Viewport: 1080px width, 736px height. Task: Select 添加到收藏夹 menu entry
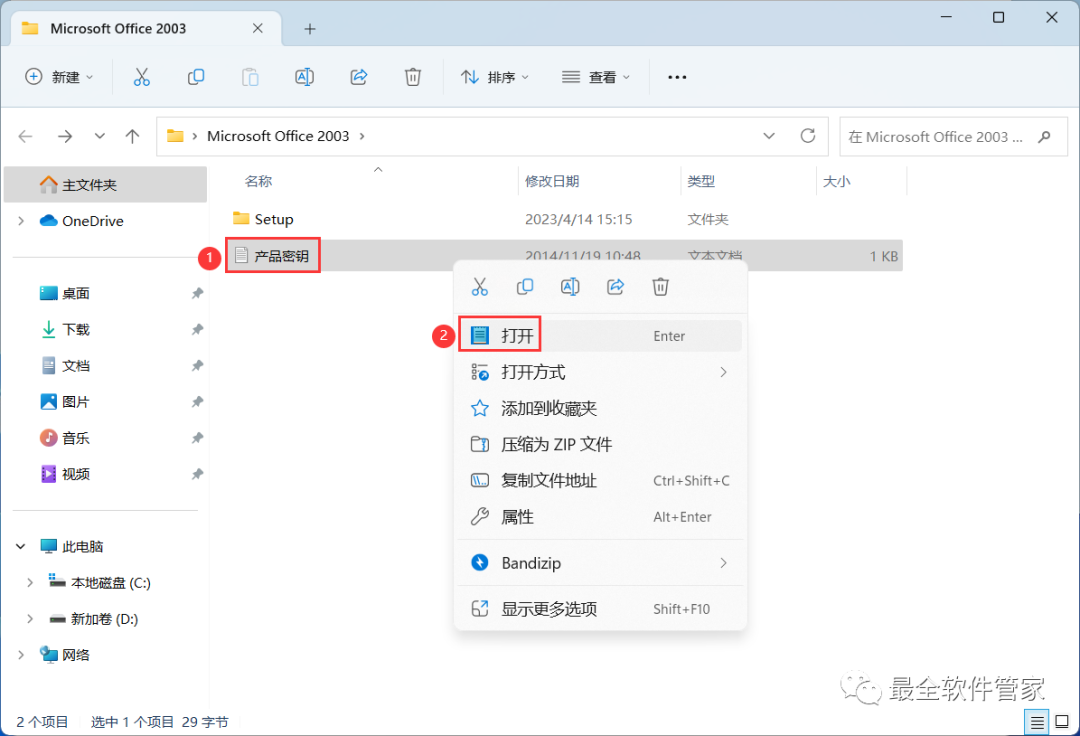(x=600, y=408)
